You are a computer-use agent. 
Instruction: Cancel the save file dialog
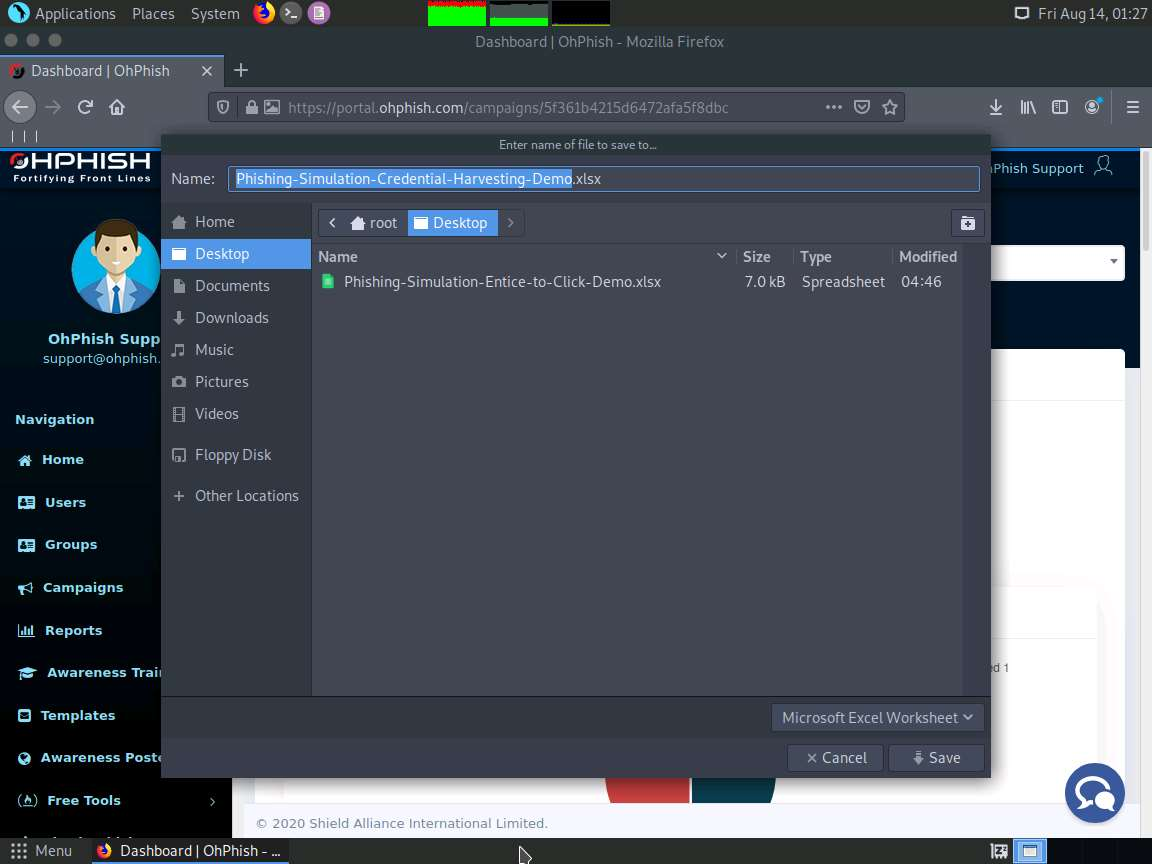coord(836,758)
